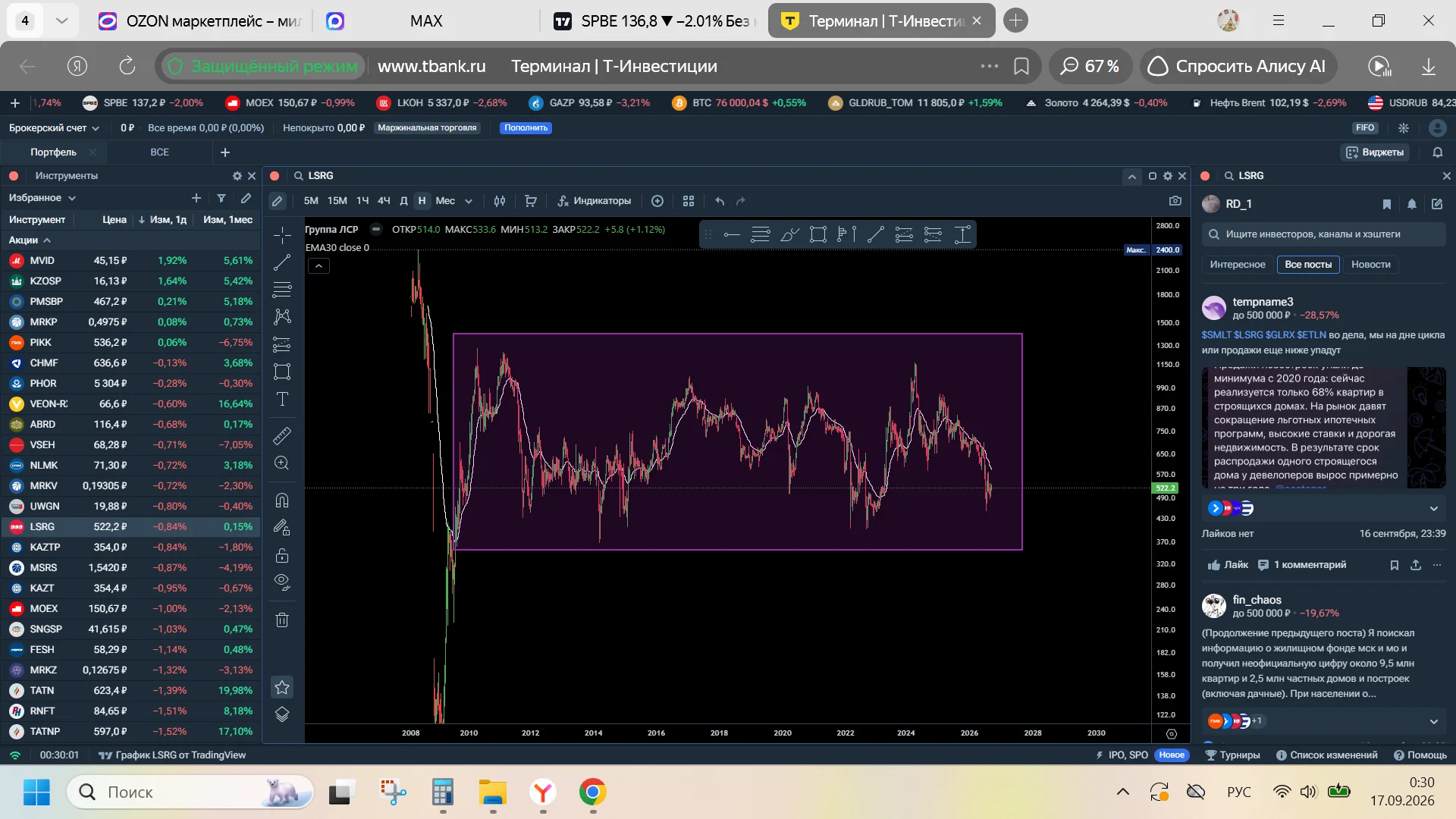Switch to the ВСЕ workspace tab
This screenshot has width=1456, height=819.
tap(159, 152)
